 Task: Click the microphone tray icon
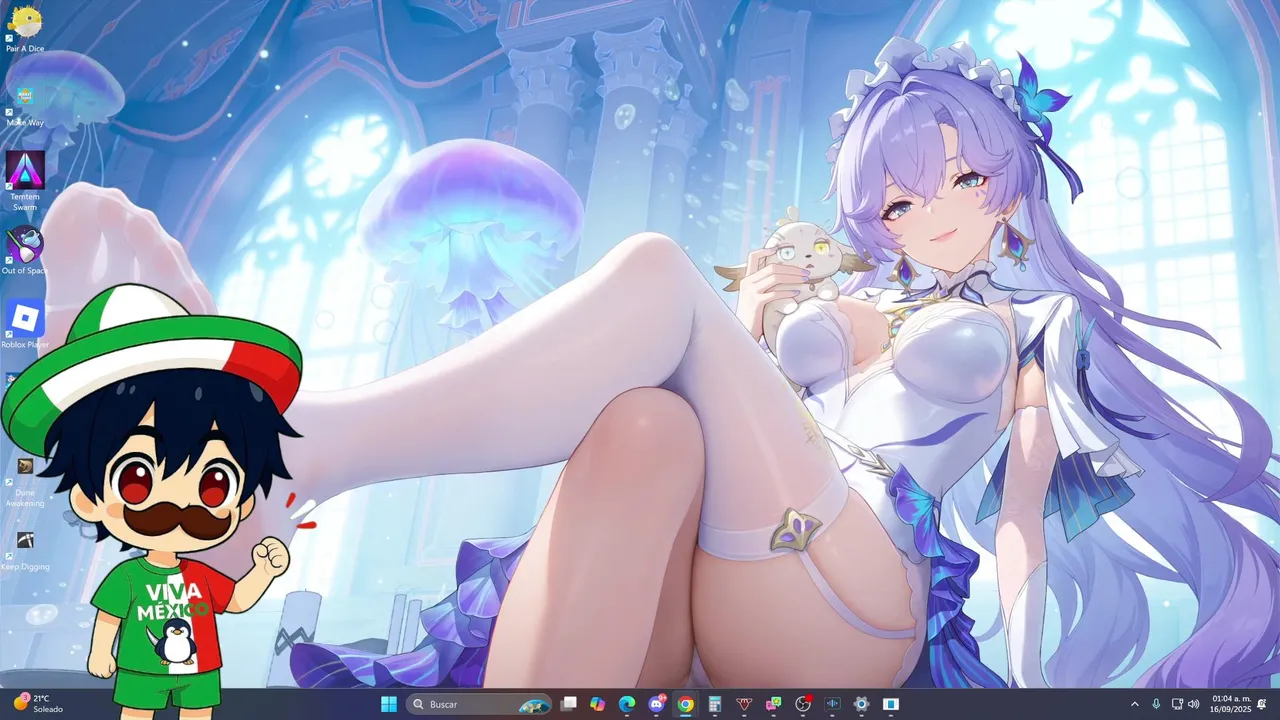pyautogui.click(x=1156, y=704)
